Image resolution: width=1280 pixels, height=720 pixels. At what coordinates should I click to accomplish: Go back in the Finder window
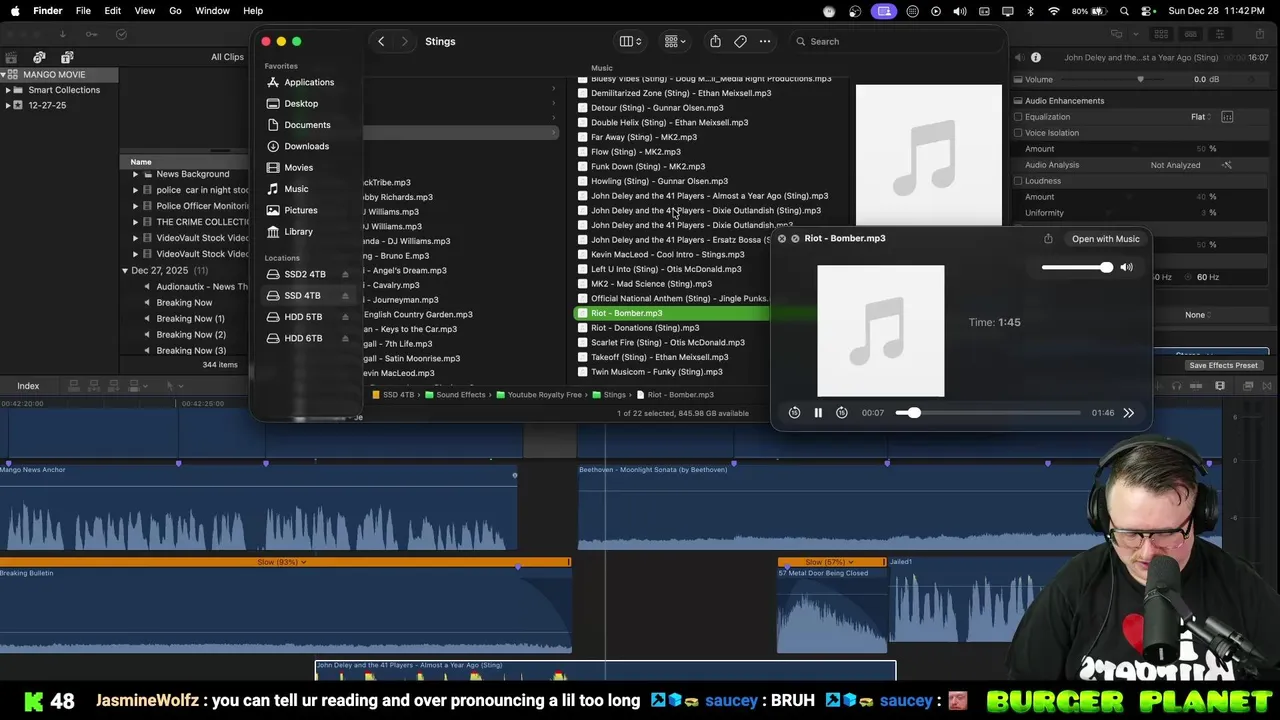coord(381,41)
